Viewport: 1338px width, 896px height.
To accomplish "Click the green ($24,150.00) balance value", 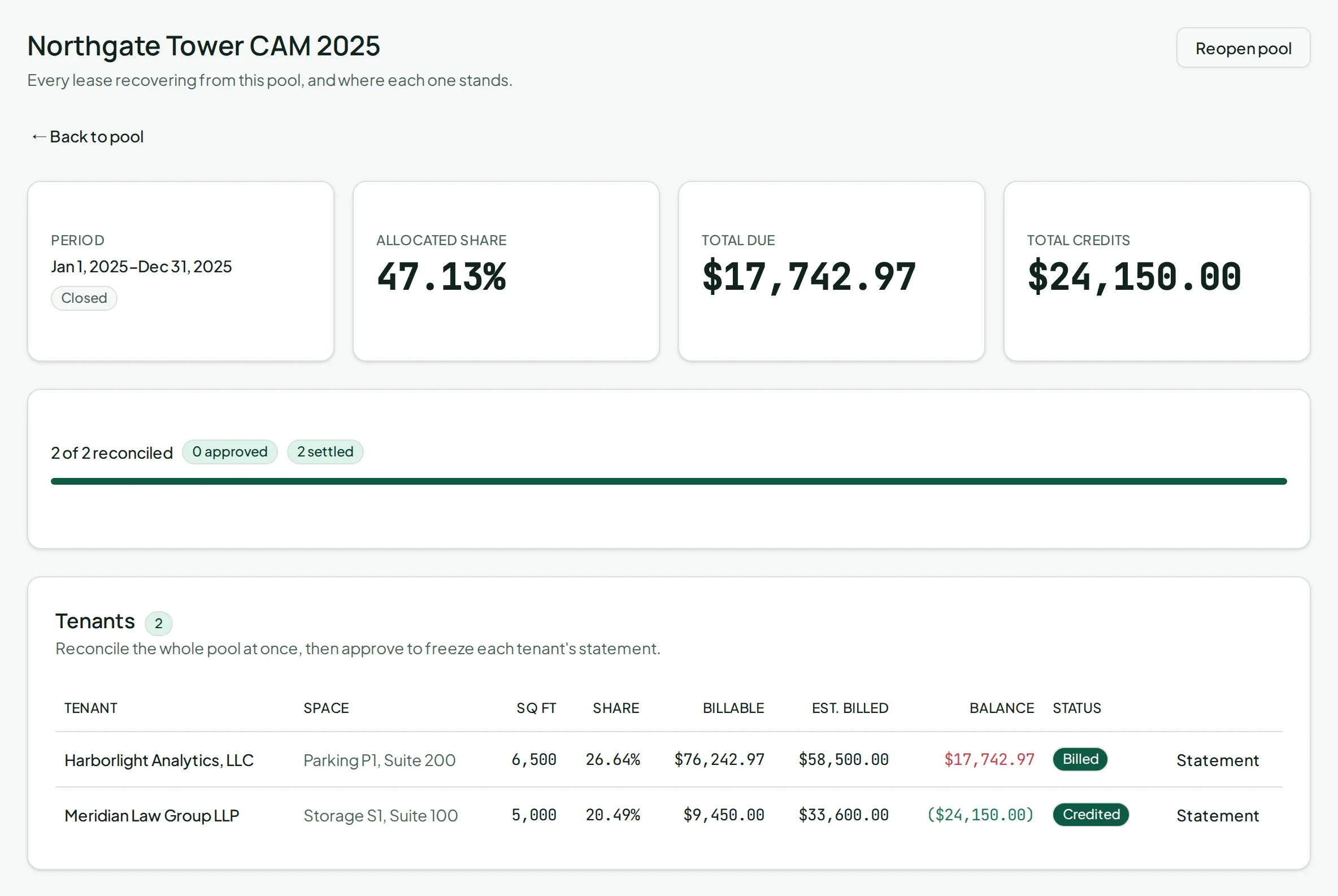I will (x=980, y=815).
